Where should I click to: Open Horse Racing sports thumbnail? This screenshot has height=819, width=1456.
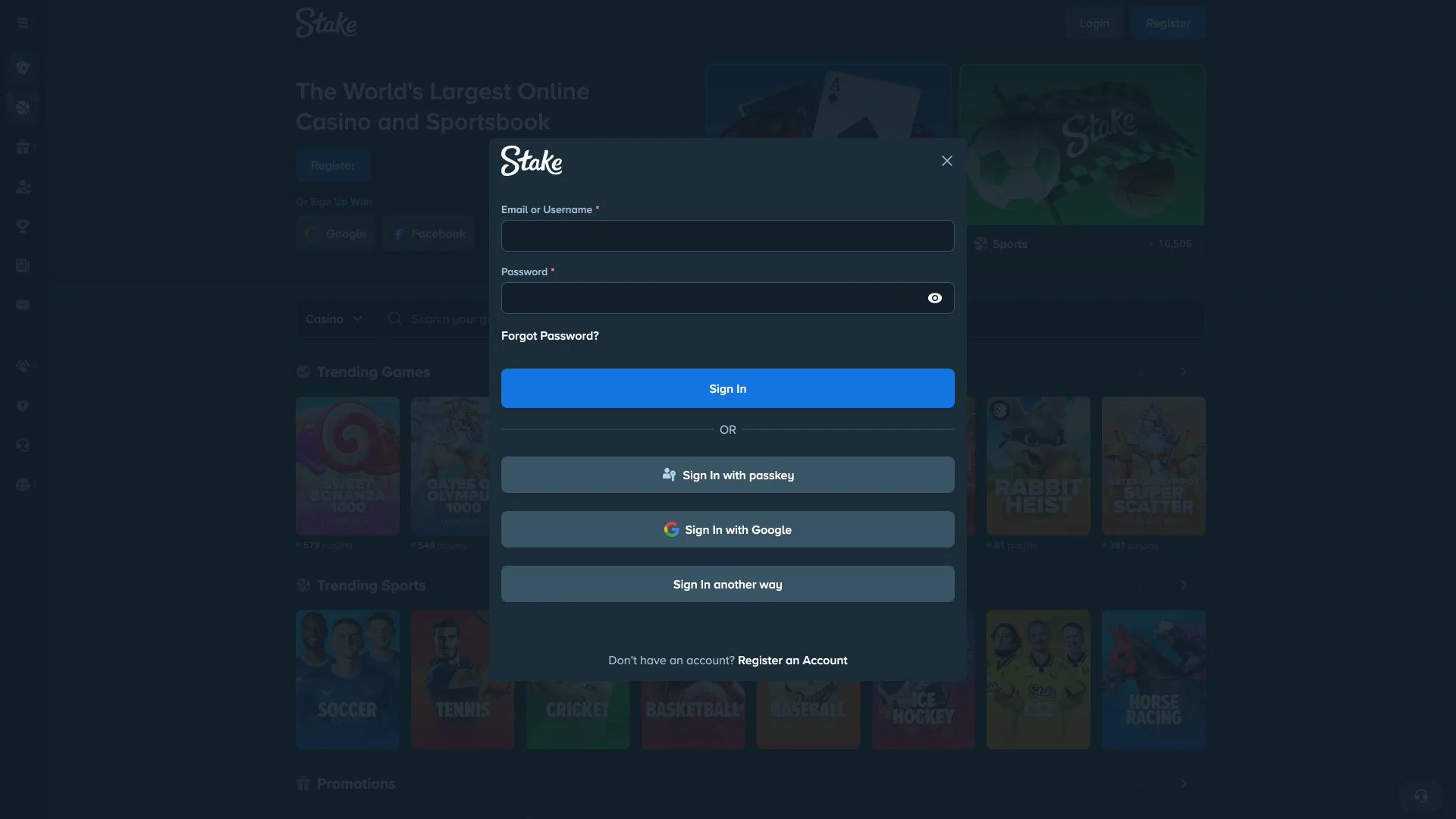[x=1153, y=679]
